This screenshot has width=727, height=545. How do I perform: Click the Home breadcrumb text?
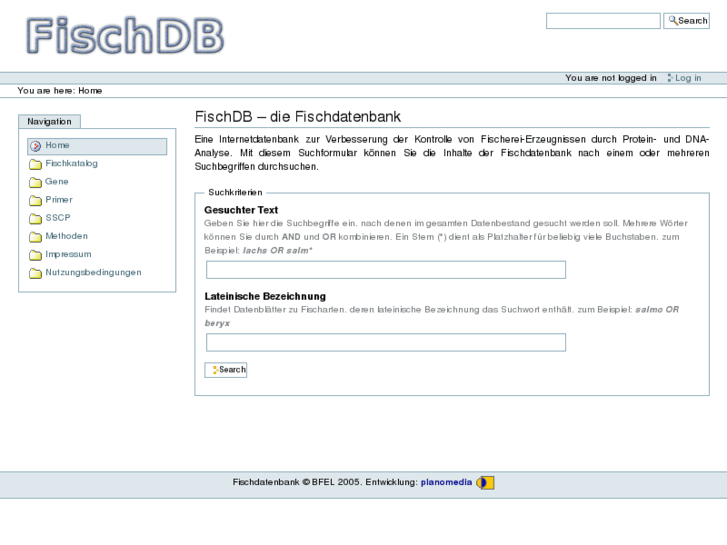90,90
